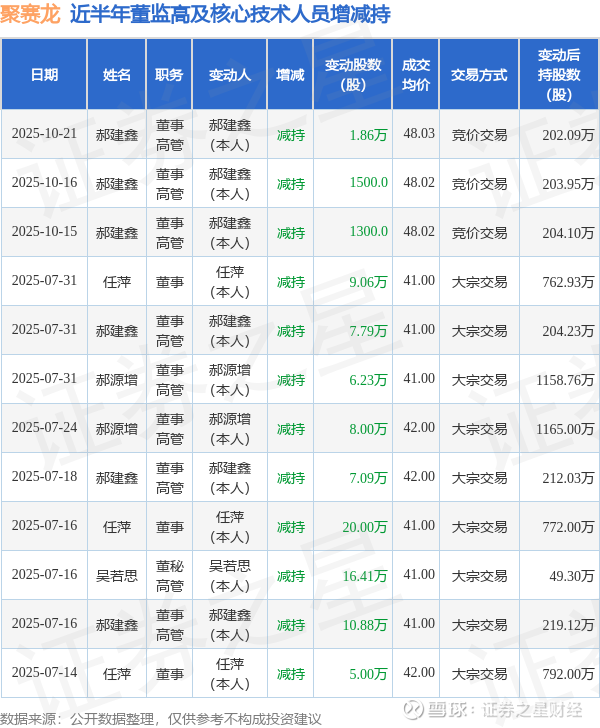Click the 8.00万 share change value
Screen dimensions: 600x728
pyautogui.click(x=368, y=429)
